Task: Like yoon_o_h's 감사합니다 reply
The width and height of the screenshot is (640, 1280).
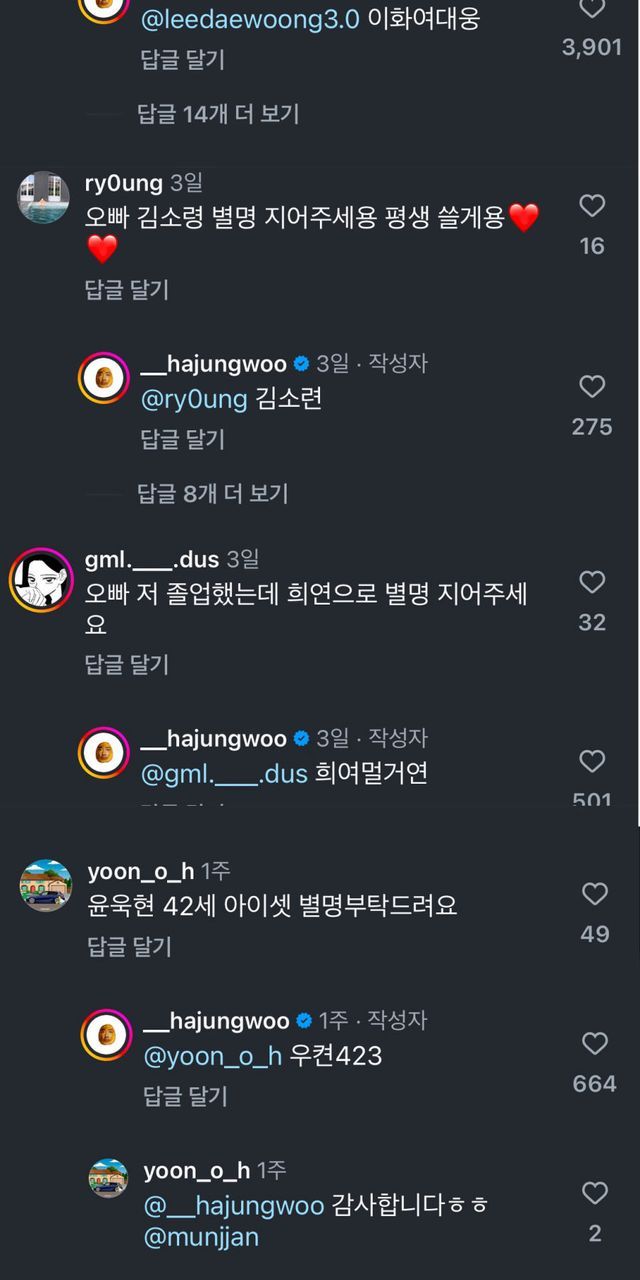Action: pyautogui.click(x=595, y=1193)
